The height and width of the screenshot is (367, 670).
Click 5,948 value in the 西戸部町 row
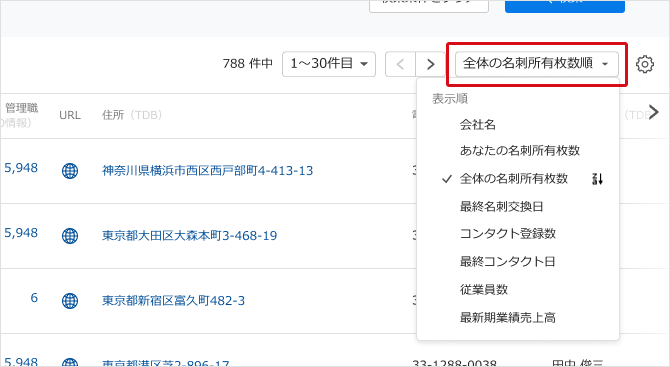[21, 168]
